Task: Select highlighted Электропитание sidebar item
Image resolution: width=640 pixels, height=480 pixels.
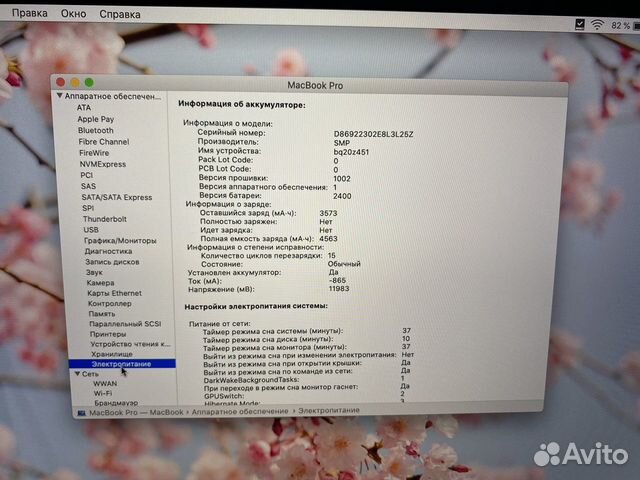Action: coord(122,364)
